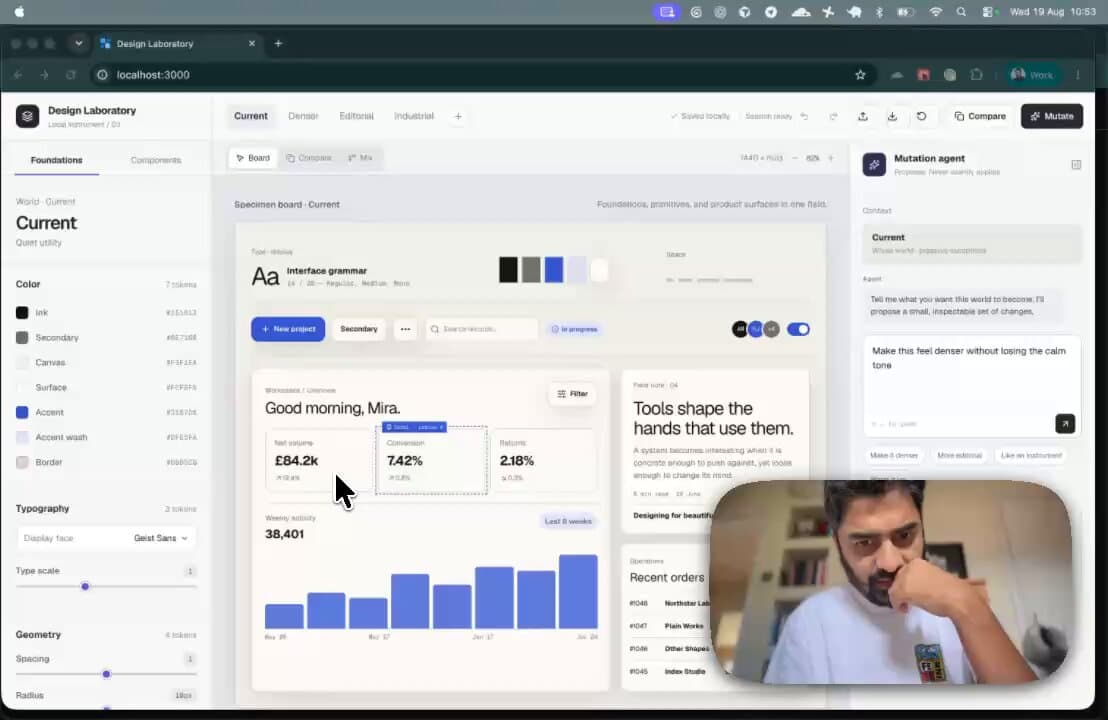Image resolution: width=1108 pixels, height=720 pixels.
Task: Click the Bluetooth menu bar icon
Action: click(x=879, y=12)
